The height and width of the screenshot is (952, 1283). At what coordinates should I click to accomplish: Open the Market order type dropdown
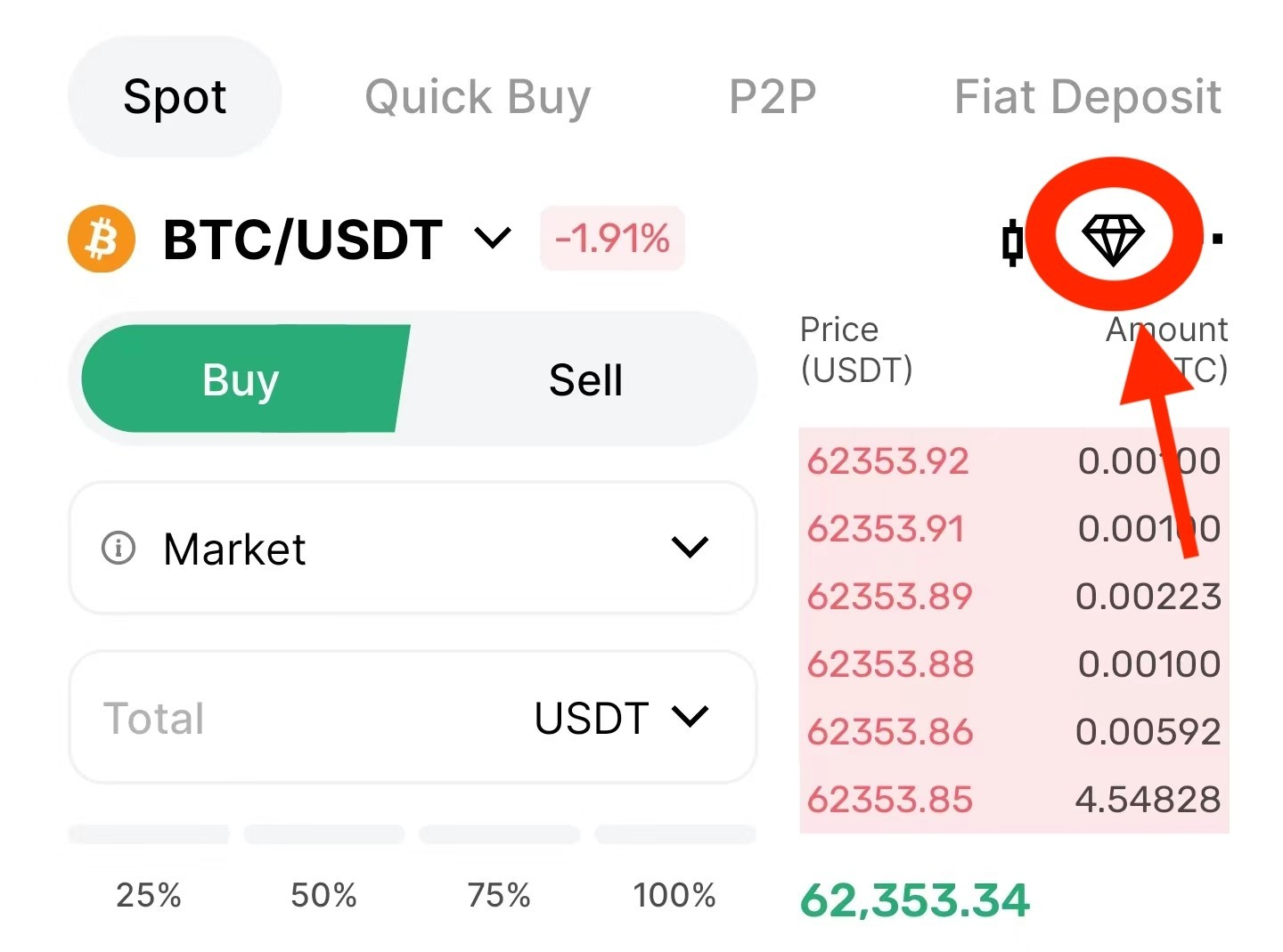690,547
